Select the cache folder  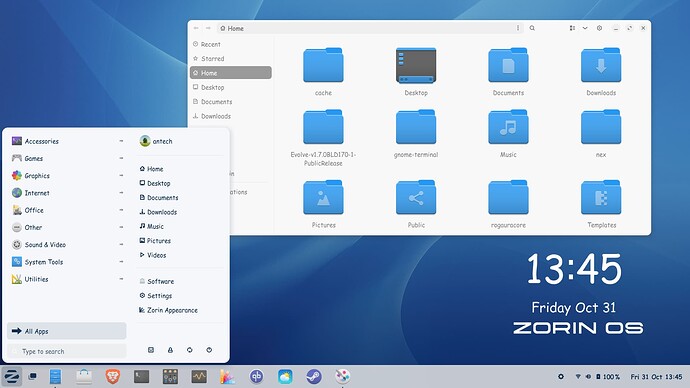tap(323, 65)
